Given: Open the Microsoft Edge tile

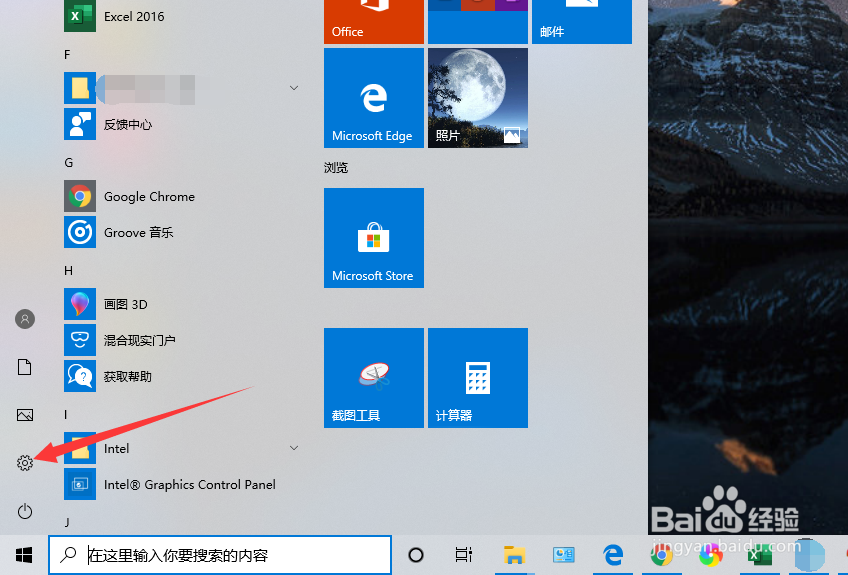Looking at the screenshot, I should click(x=374, y=98).
